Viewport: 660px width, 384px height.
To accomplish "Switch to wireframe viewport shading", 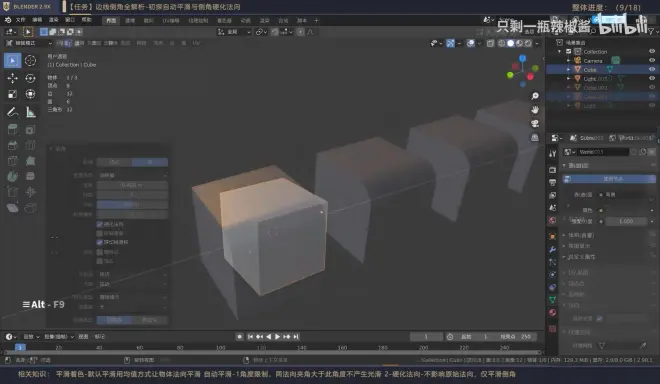I will [502, 43].
